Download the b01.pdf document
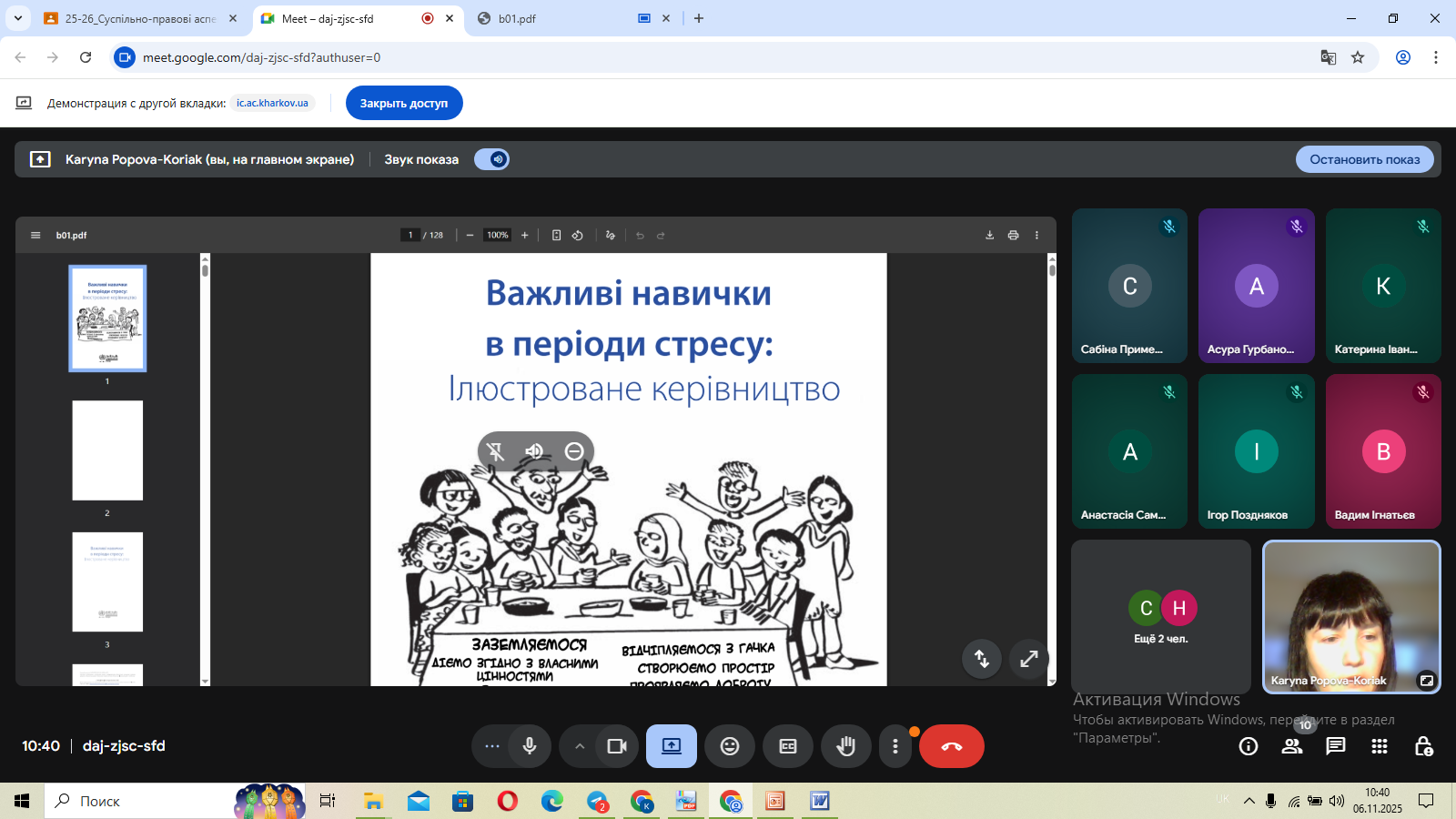 pos(989,235)
